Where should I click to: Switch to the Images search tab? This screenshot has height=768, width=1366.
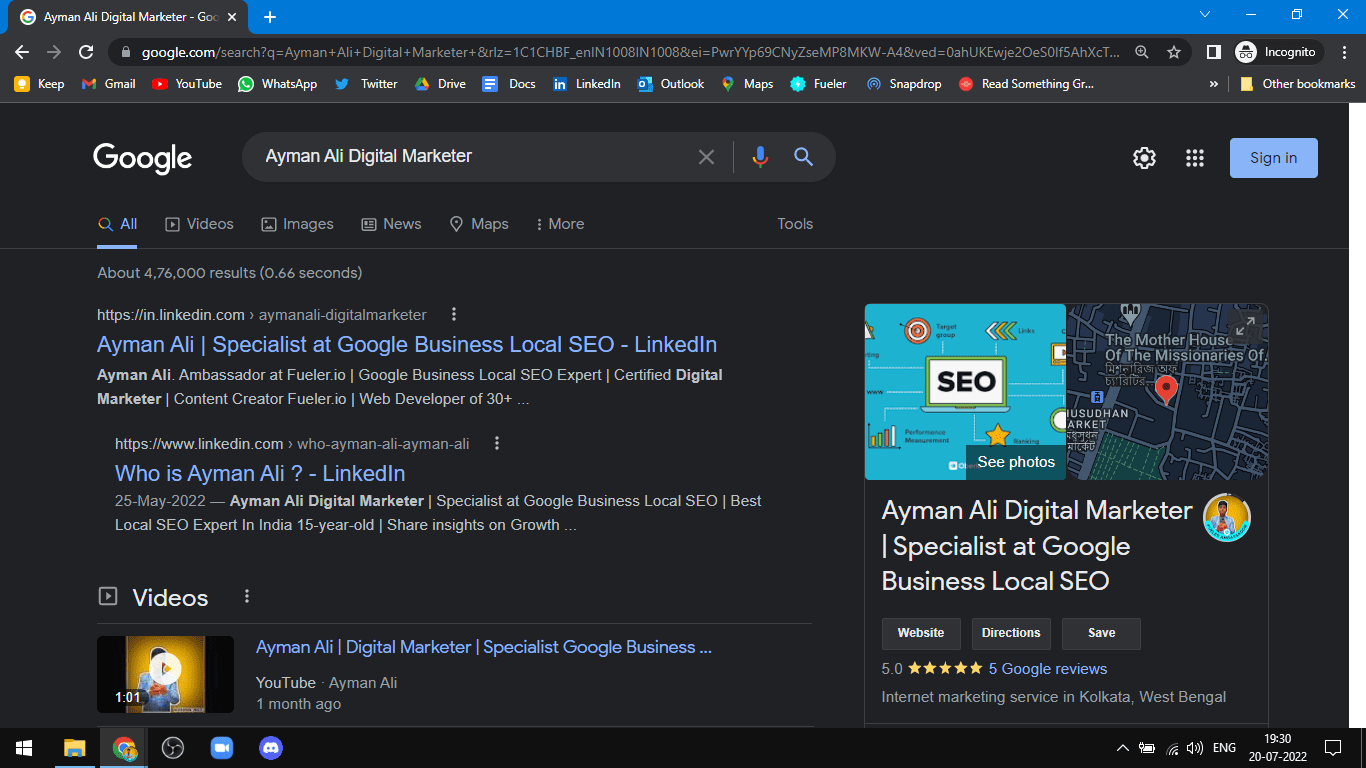pyautogui.click(x=297, y=224)
